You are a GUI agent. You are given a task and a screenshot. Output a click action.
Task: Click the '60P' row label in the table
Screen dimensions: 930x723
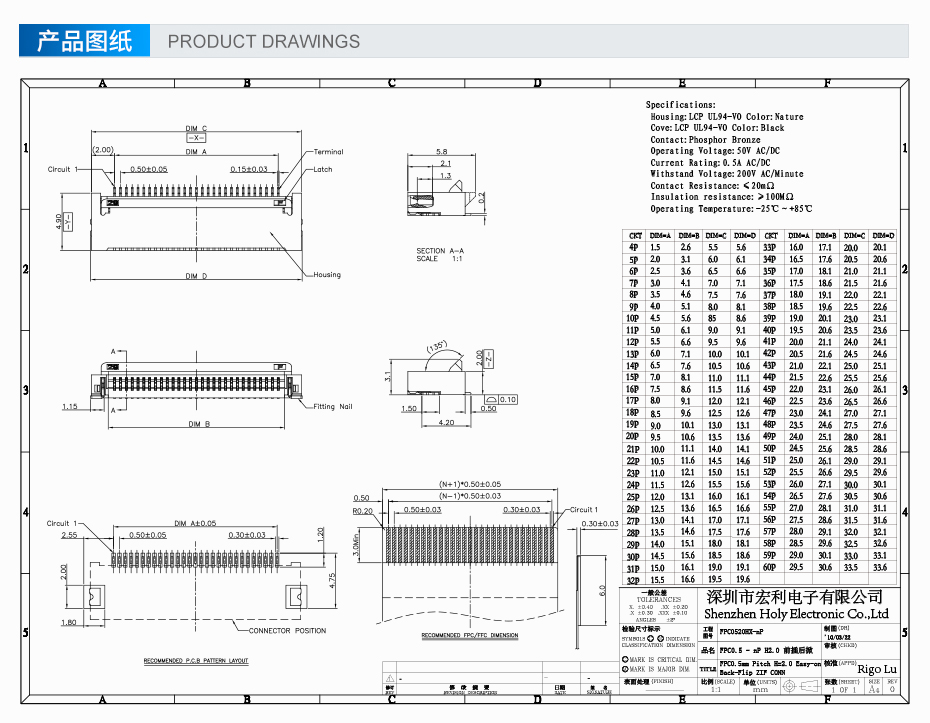(x=769, y=568)
